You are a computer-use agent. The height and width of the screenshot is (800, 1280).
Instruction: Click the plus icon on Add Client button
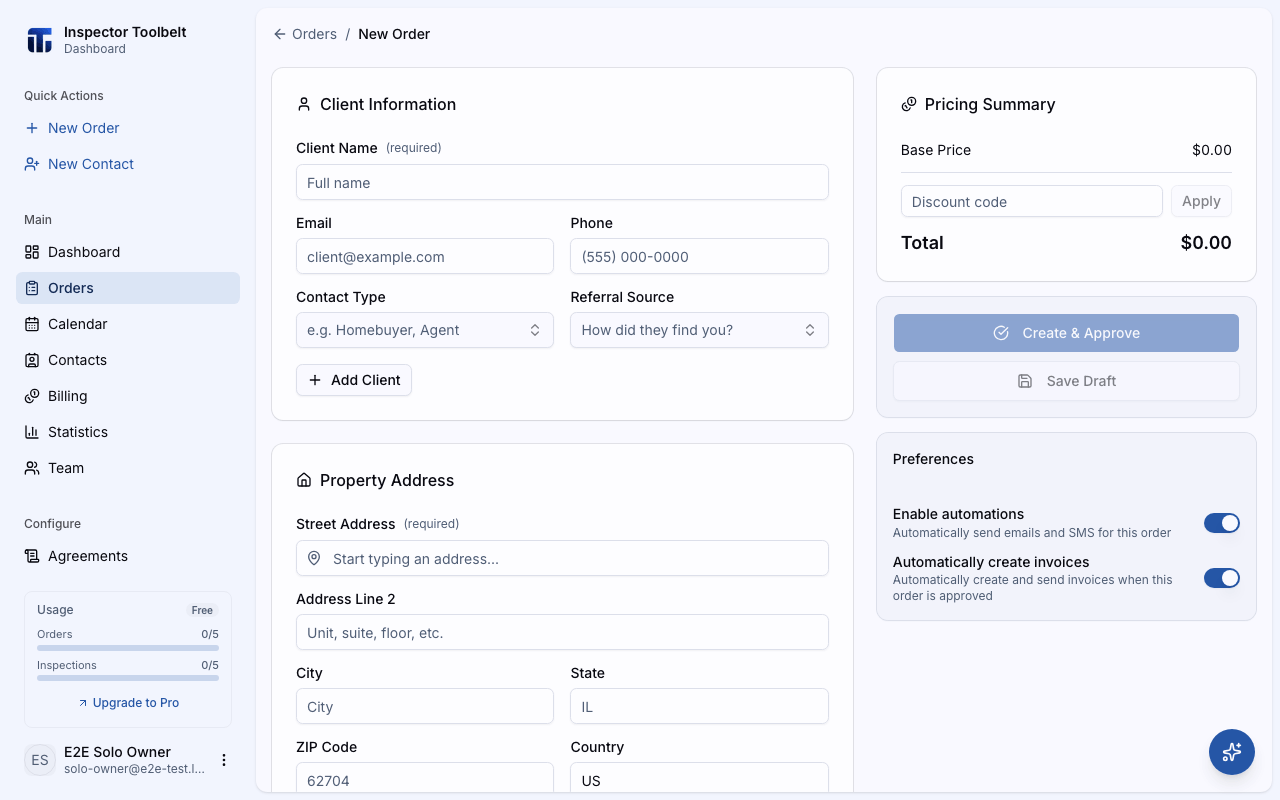[x=315, y=380]
